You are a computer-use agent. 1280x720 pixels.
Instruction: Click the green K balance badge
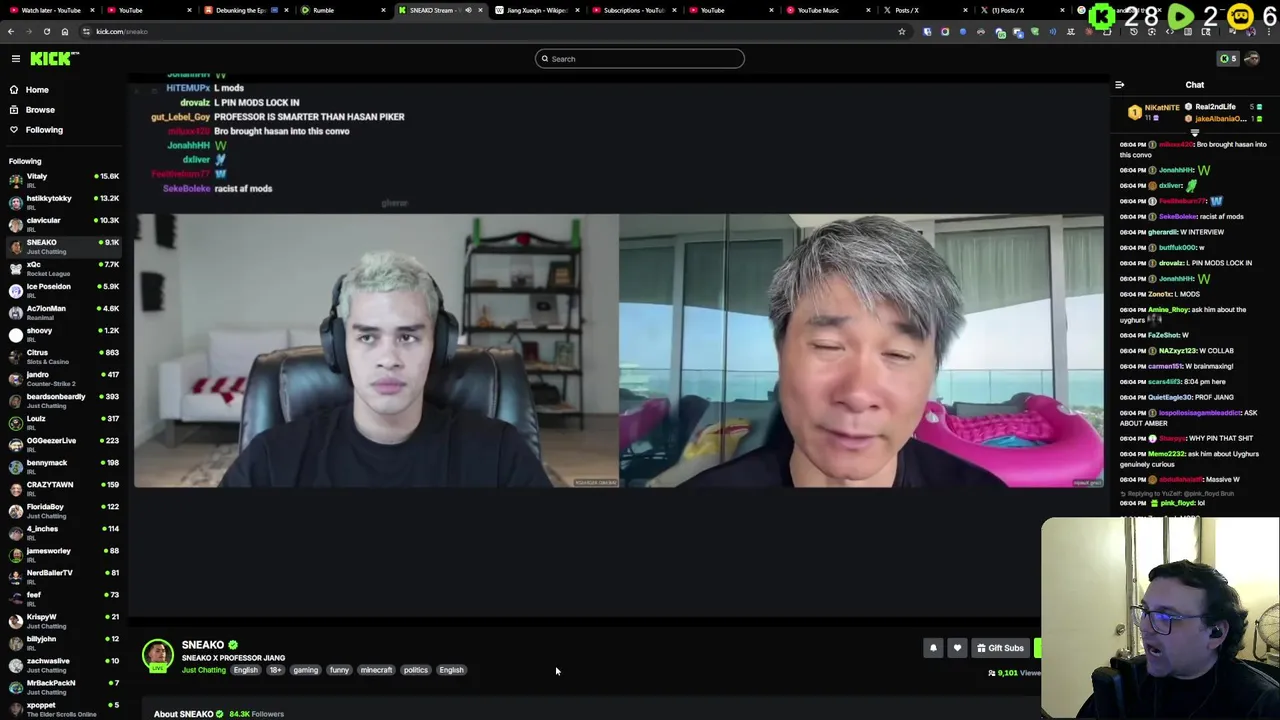pyautogui.click(x=1228, y=59)
